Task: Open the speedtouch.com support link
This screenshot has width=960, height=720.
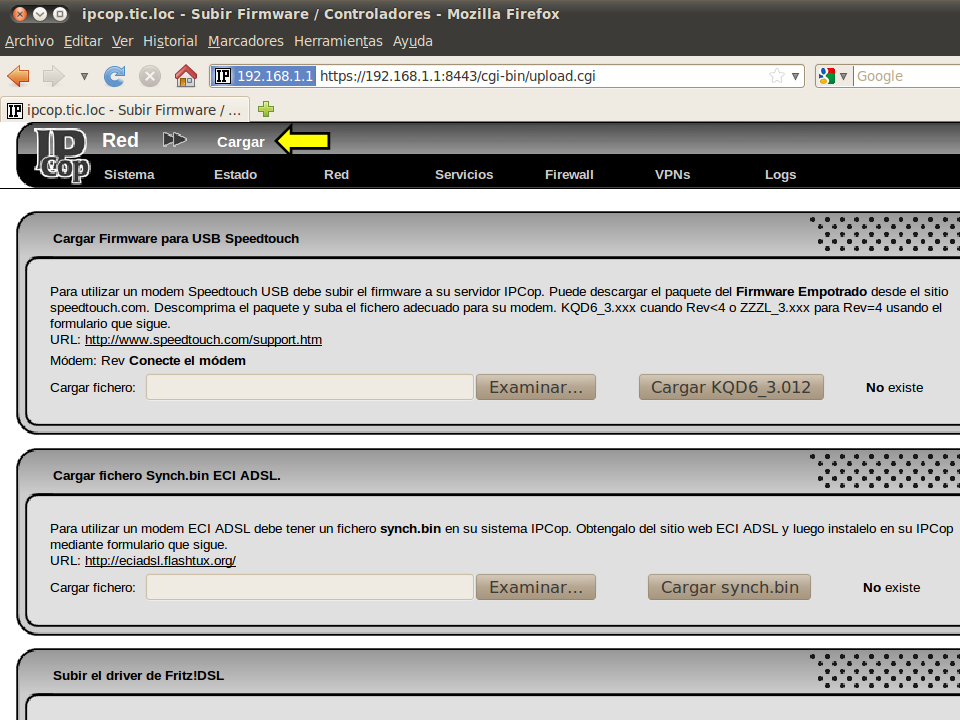Action: coord(203,340)
